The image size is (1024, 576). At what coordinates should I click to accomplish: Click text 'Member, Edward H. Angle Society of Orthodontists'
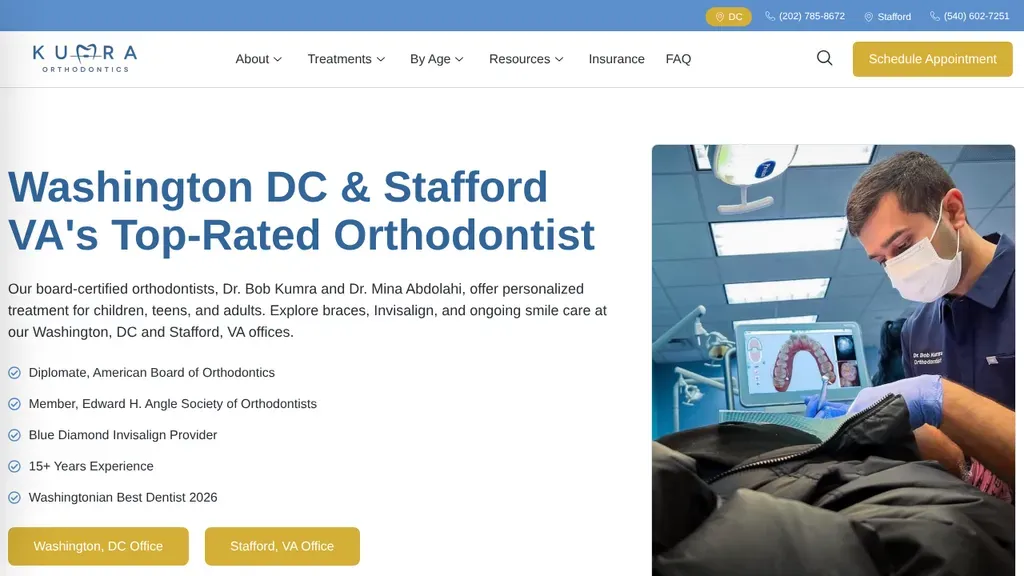pos(172,404)
